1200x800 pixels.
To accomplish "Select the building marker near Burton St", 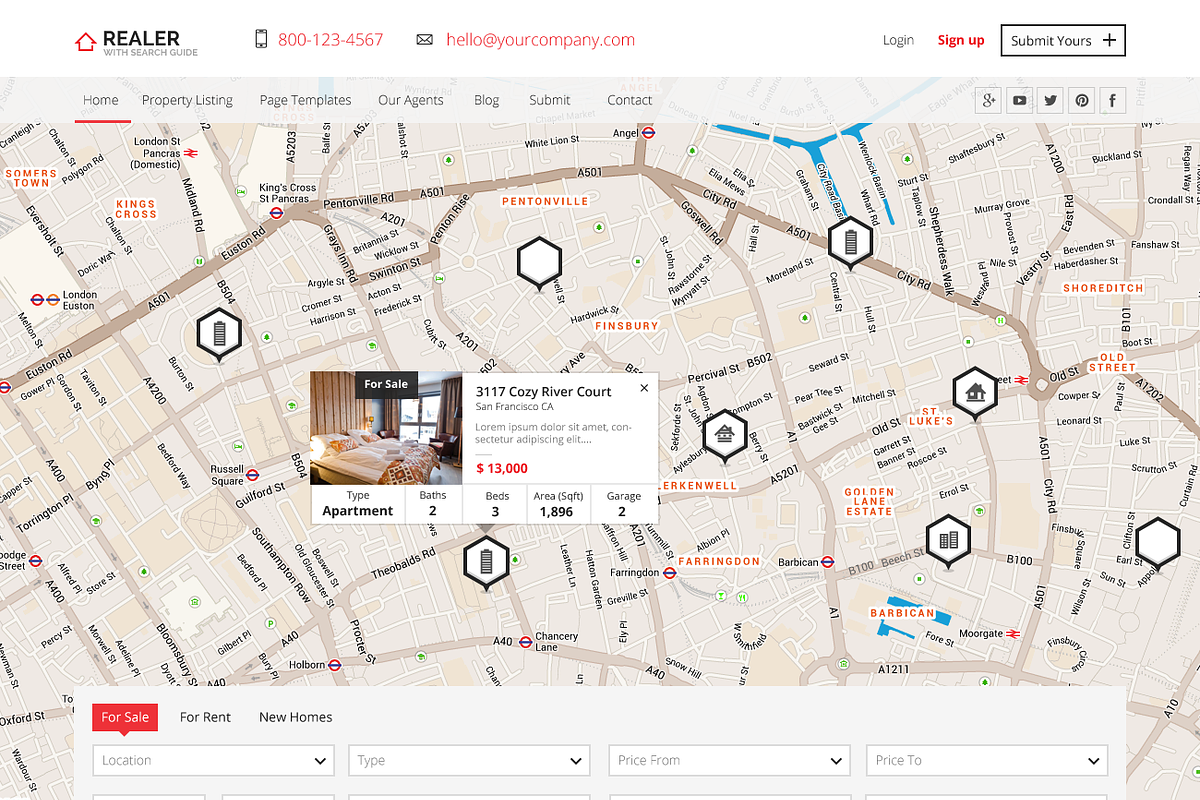I will tap(219, 335).
